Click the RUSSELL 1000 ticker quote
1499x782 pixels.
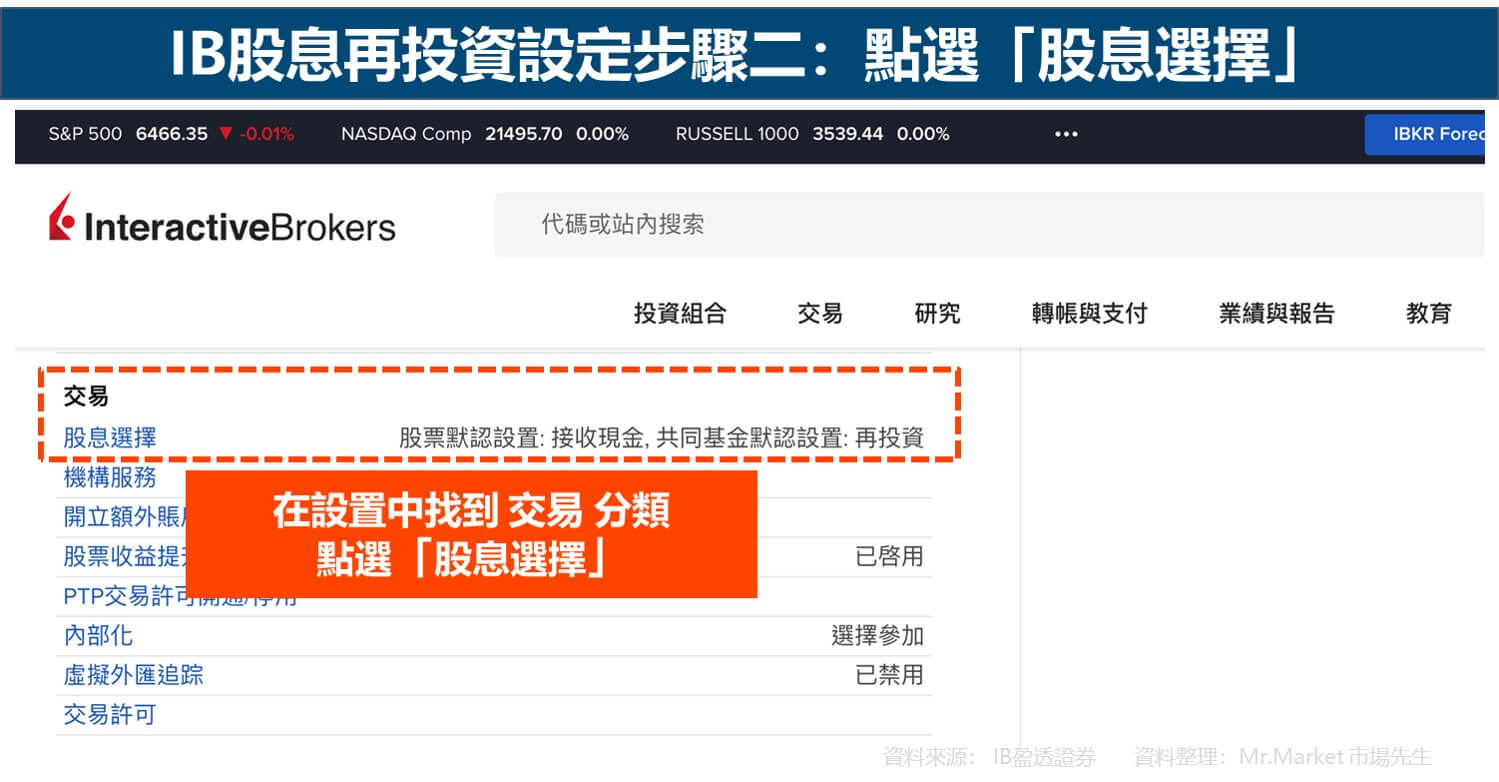[x=811, y=134]
